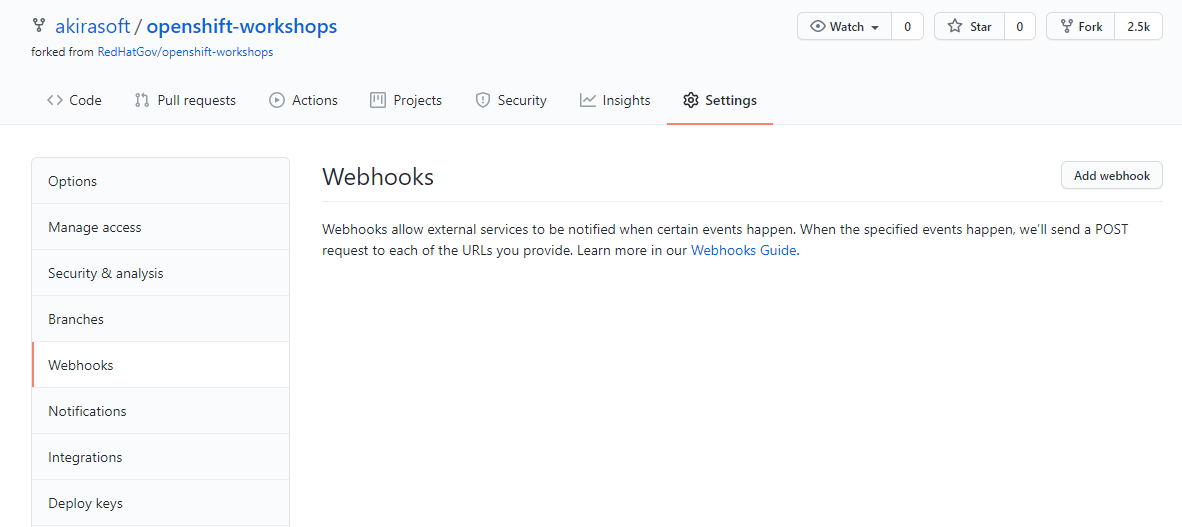Click the Projects board icon

click(378, 100)
